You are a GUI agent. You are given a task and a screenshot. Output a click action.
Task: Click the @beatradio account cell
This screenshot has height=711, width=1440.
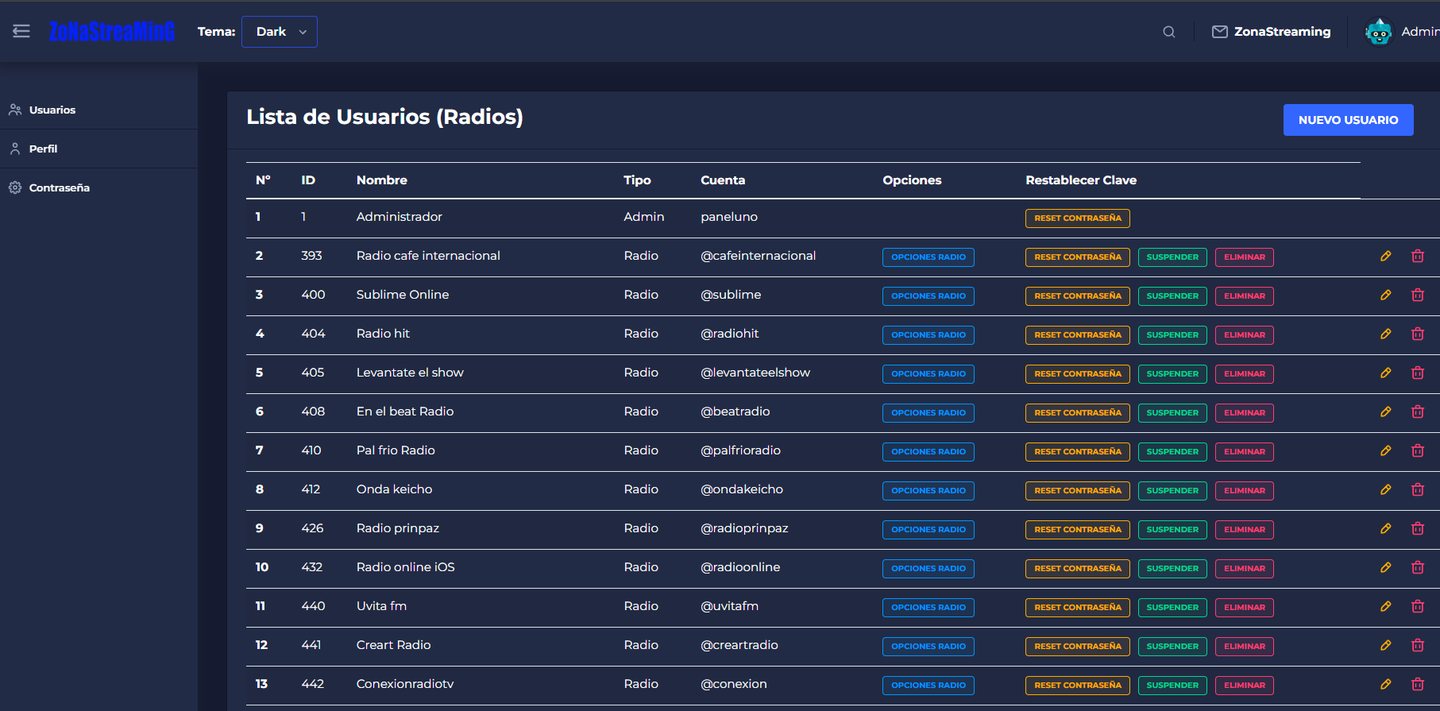click(x=735, y=412)
